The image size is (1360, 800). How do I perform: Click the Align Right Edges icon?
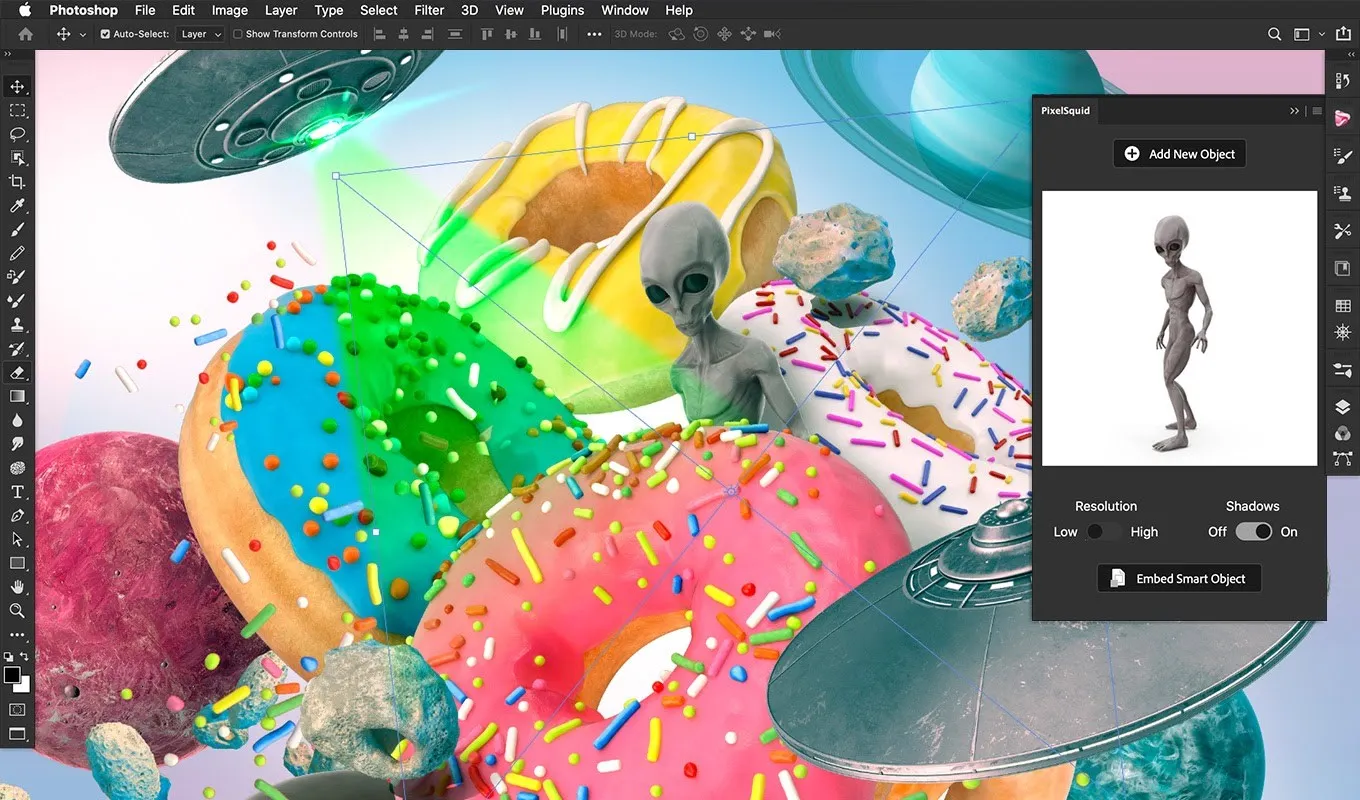click(x=429, y=34)
